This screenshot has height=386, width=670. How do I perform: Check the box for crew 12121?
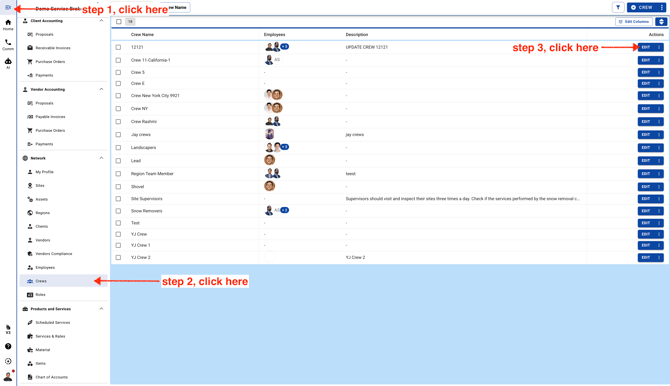[118, 47]
